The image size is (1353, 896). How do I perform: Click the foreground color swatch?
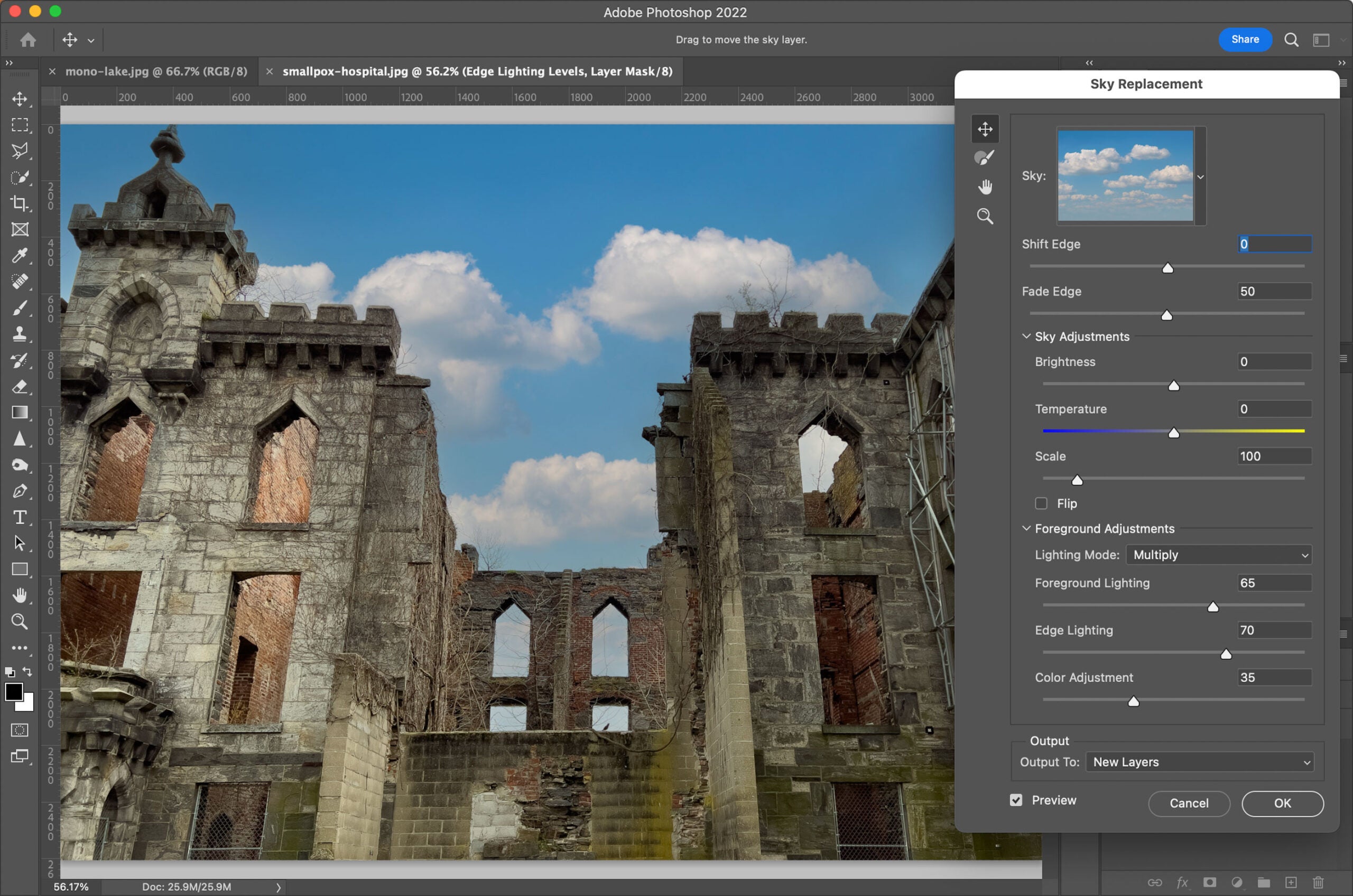coord(13,692)
